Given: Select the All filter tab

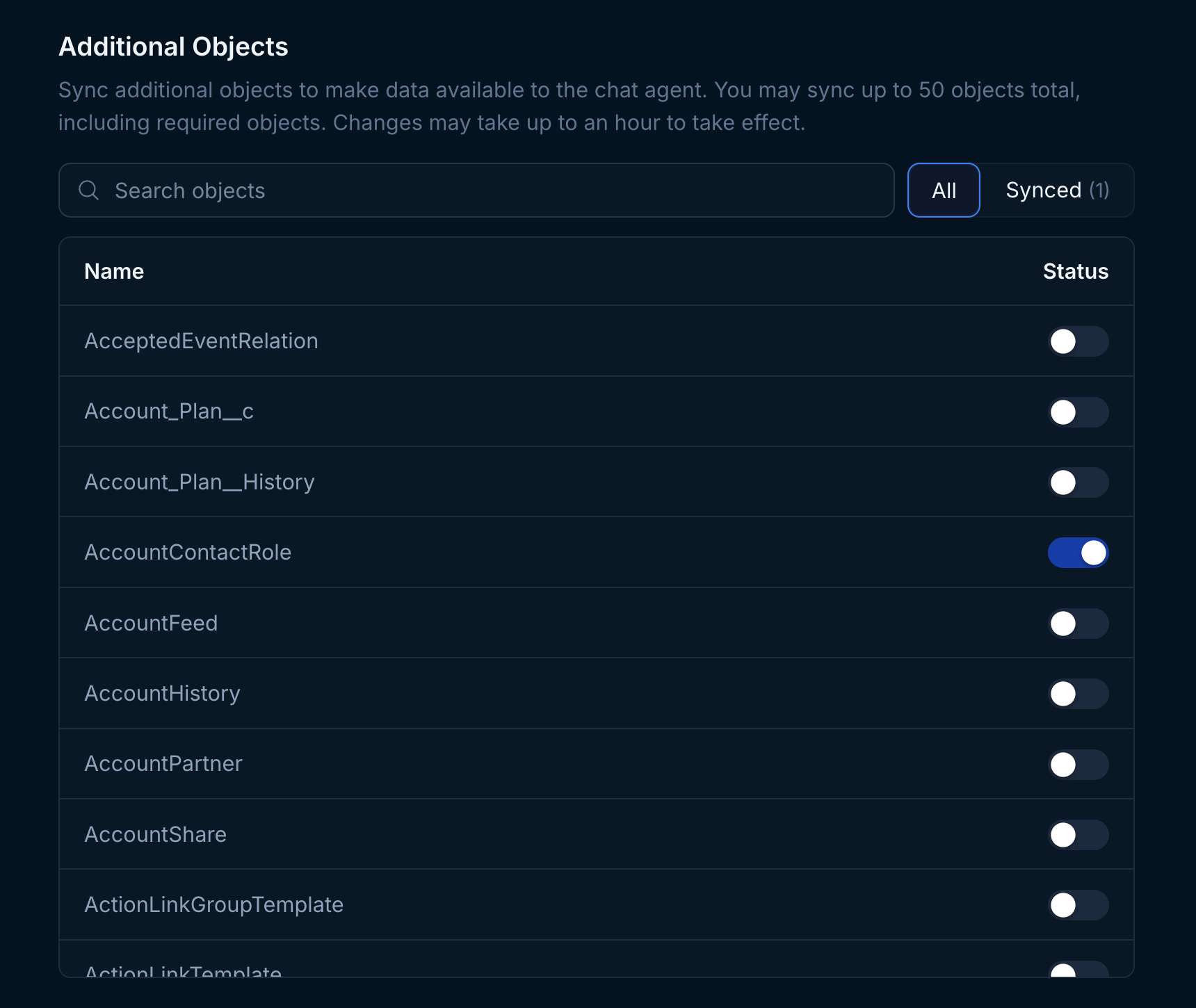Looking at the screenshot, I should coord(944,190).
